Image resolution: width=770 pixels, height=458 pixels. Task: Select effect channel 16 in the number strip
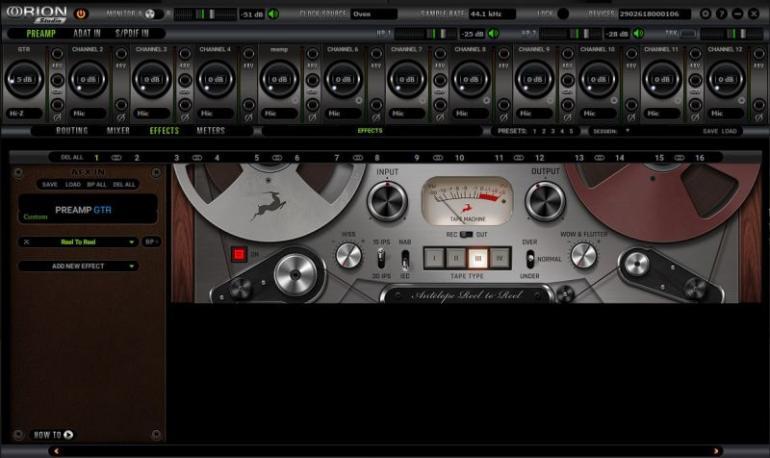pos(699,158)
